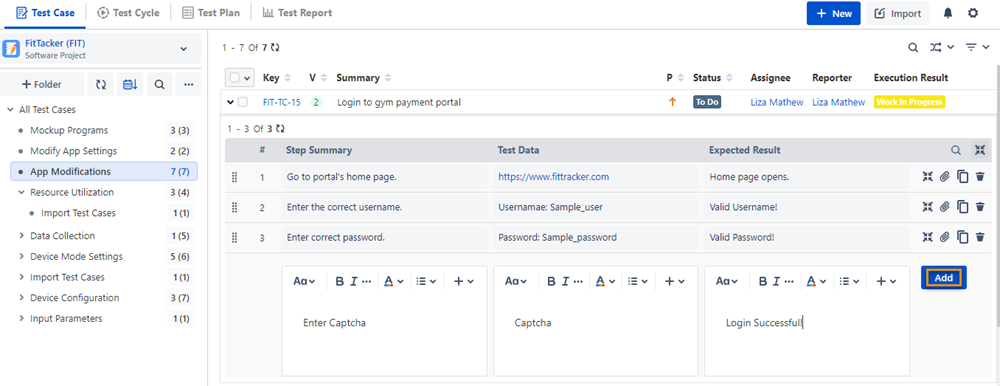Open the notifications bell
The height and width of the screenshot is (386, 1001).
coord(947,13)
